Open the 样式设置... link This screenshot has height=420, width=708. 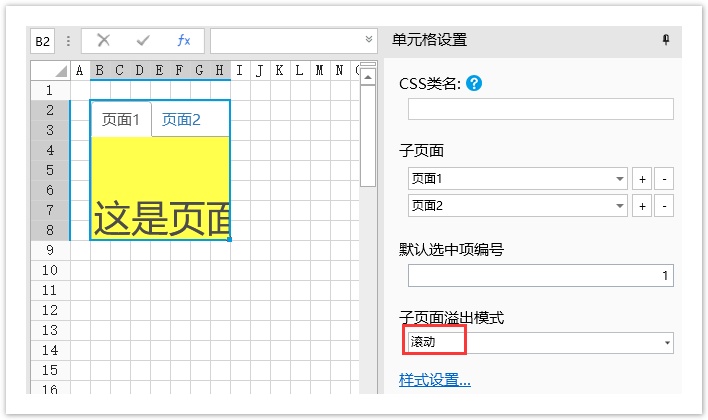[435, 380]
